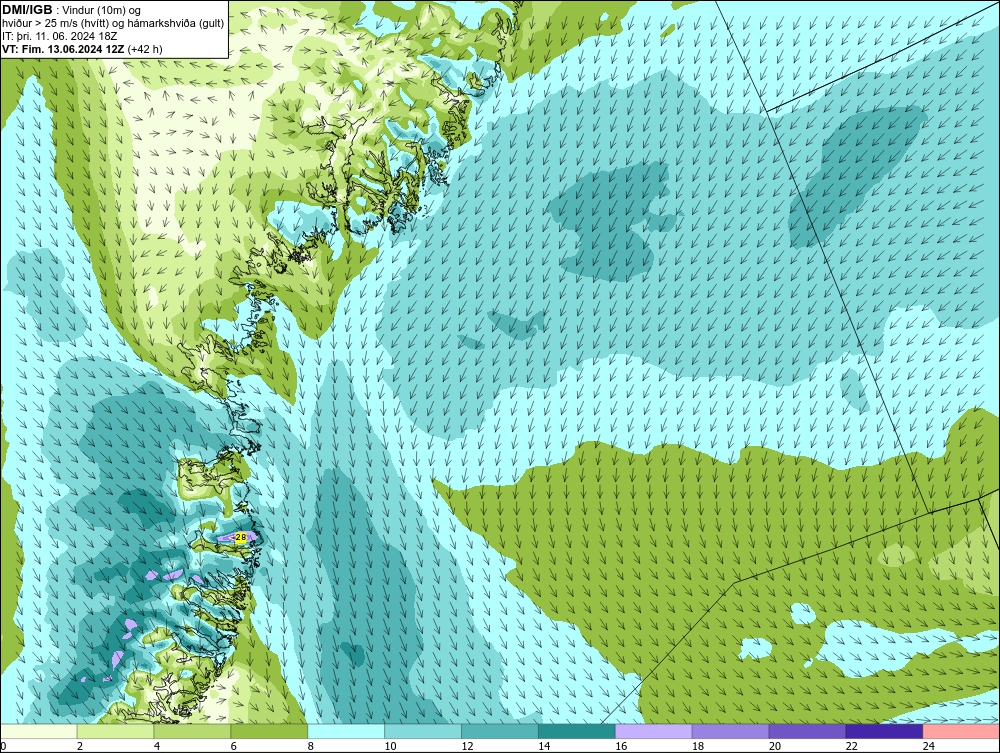Select the light green 2–4 m/s scale swatch
1000x753 pixels.
pos(115,731)
